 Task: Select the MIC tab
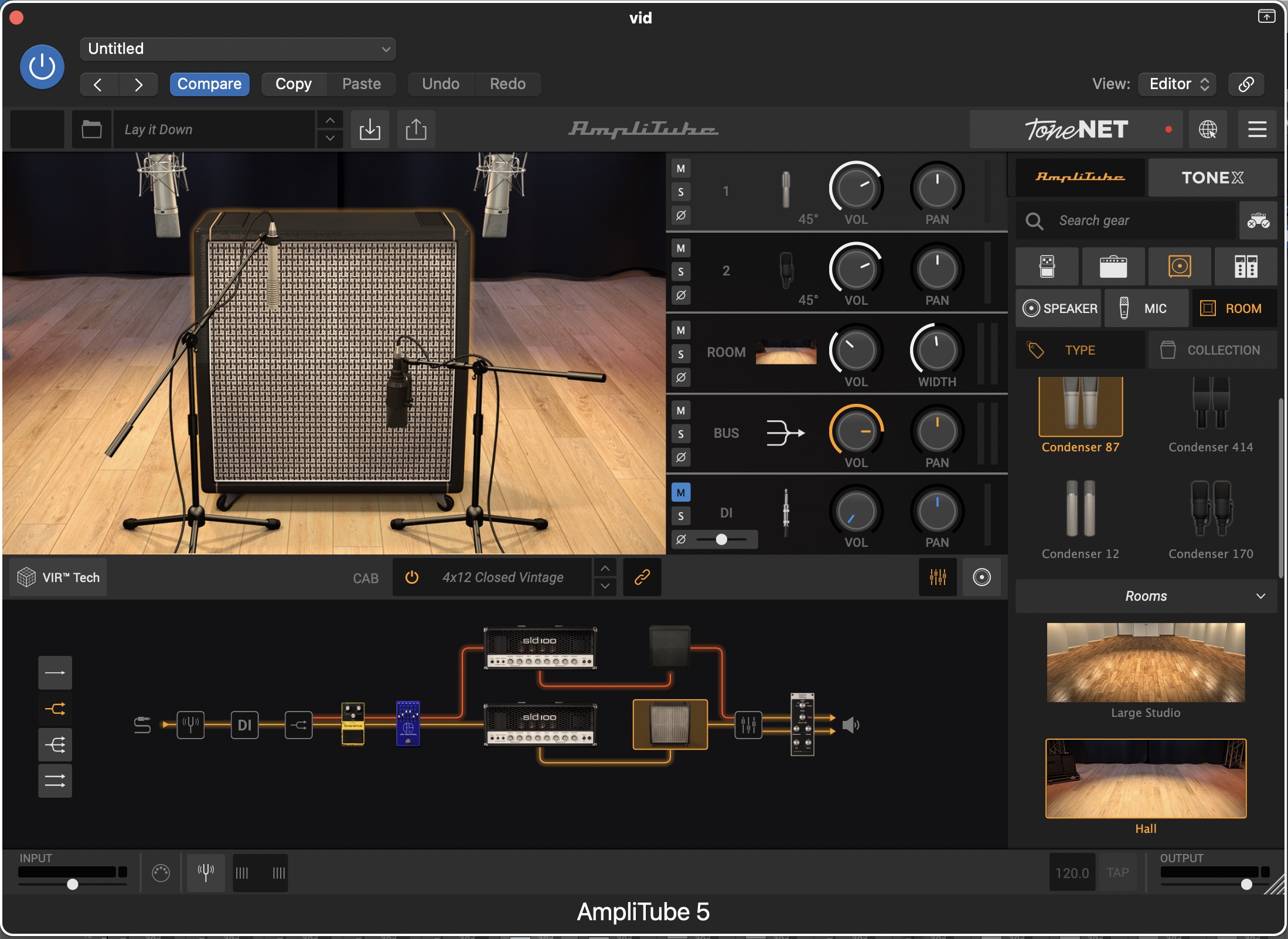[x=1146, y=308]
